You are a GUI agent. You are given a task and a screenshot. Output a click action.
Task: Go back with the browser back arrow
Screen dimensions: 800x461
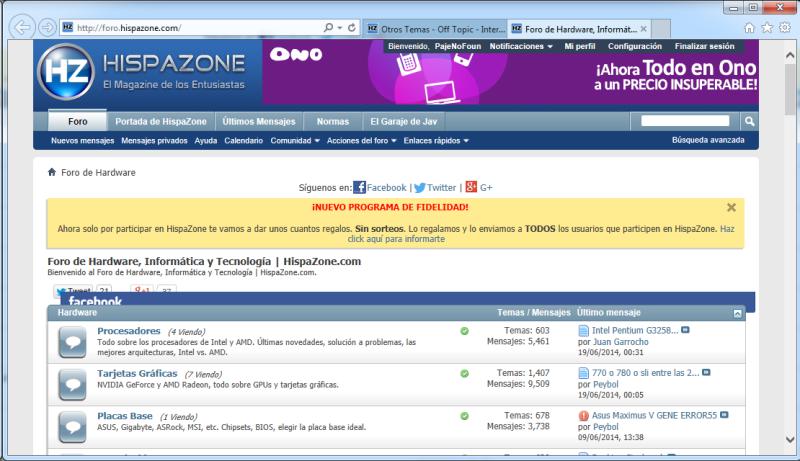point(22,28)
